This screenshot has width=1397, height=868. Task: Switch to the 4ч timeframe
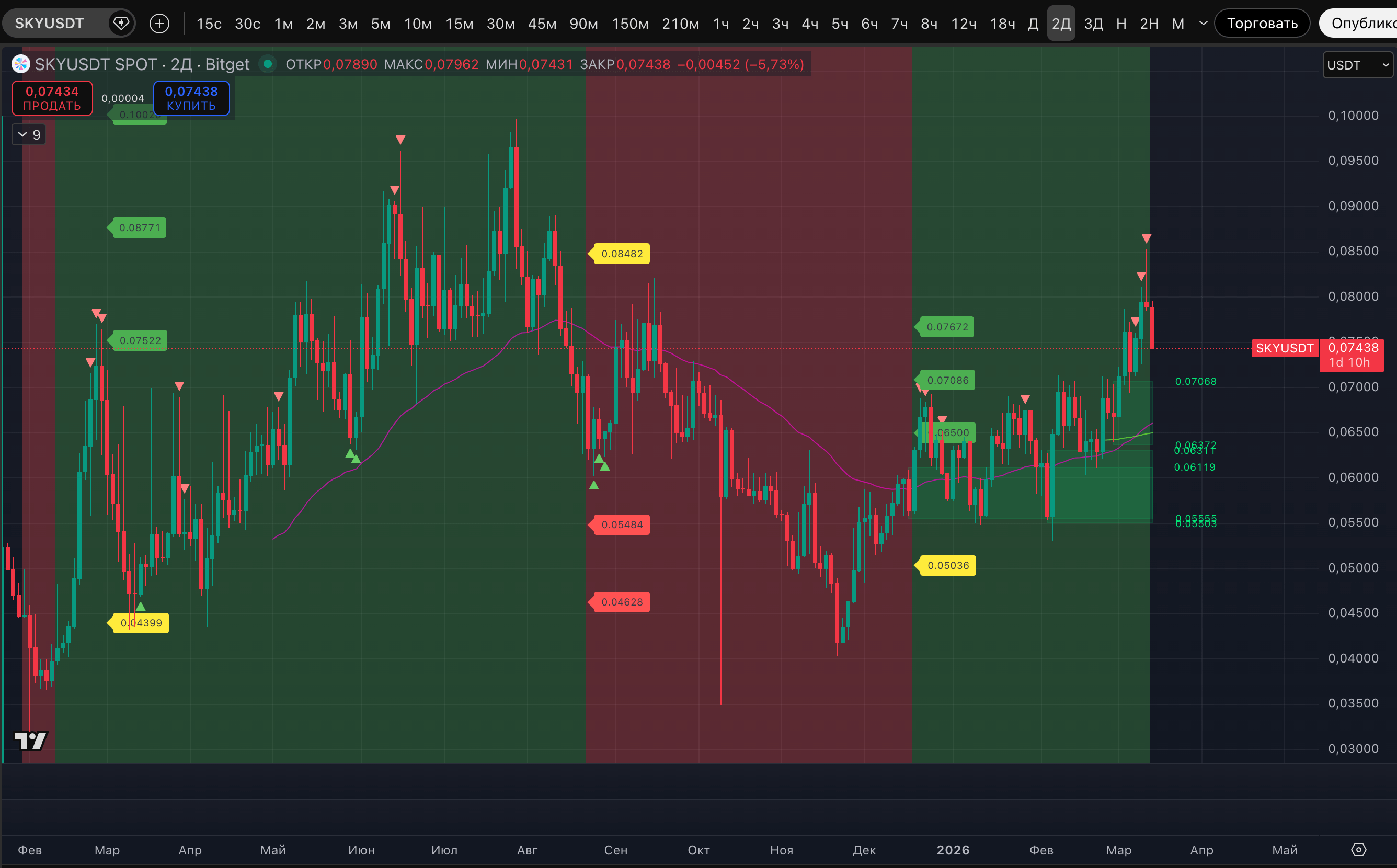[x=810, y=24]
